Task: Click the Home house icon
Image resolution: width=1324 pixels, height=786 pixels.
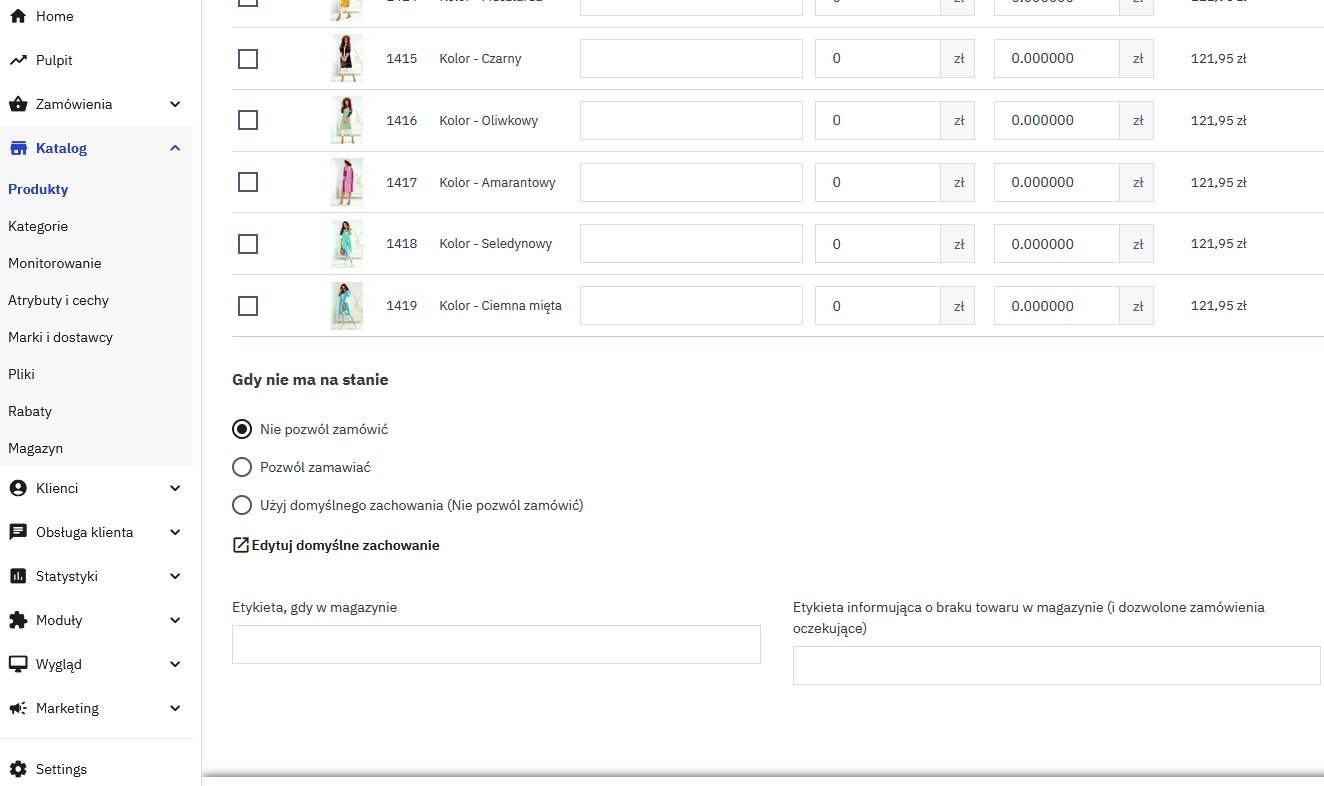Action: click(x=17, y=16)
